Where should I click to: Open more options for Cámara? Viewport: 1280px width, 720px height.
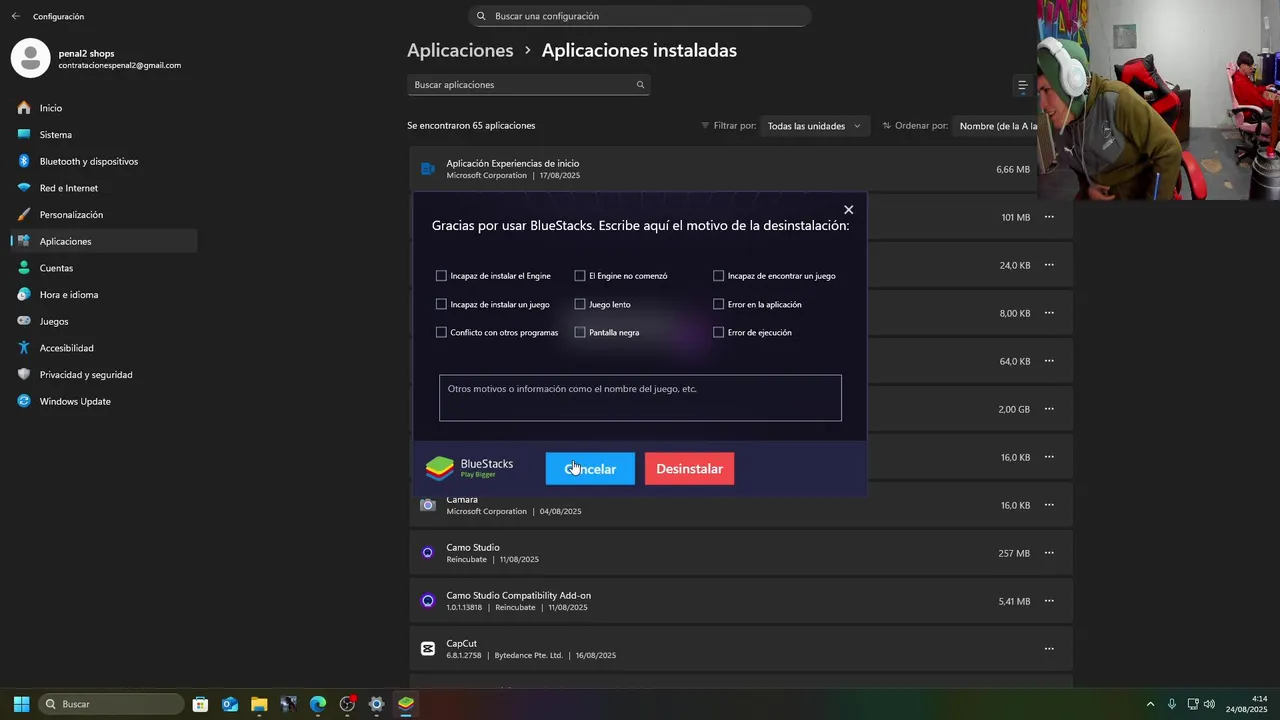tap(1049, 505)
